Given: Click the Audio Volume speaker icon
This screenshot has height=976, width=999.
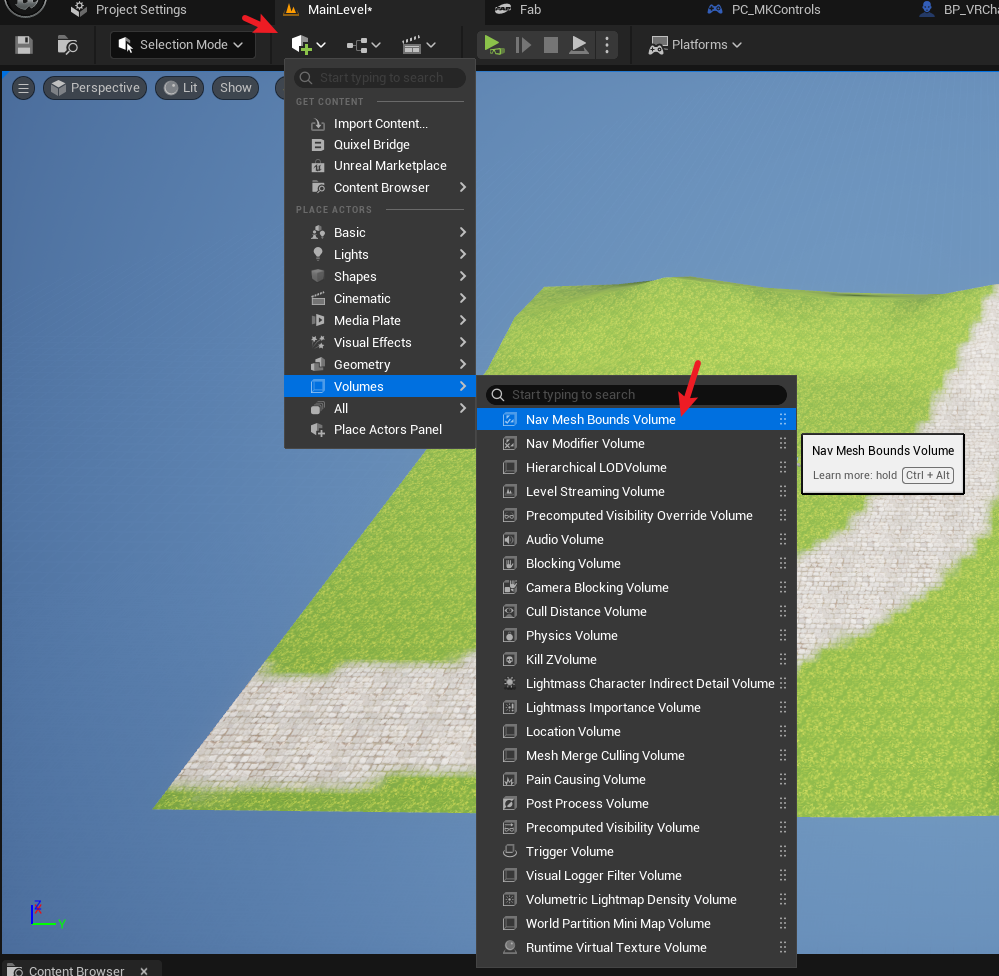Looking at the screenshot, I should click(510, 540).
